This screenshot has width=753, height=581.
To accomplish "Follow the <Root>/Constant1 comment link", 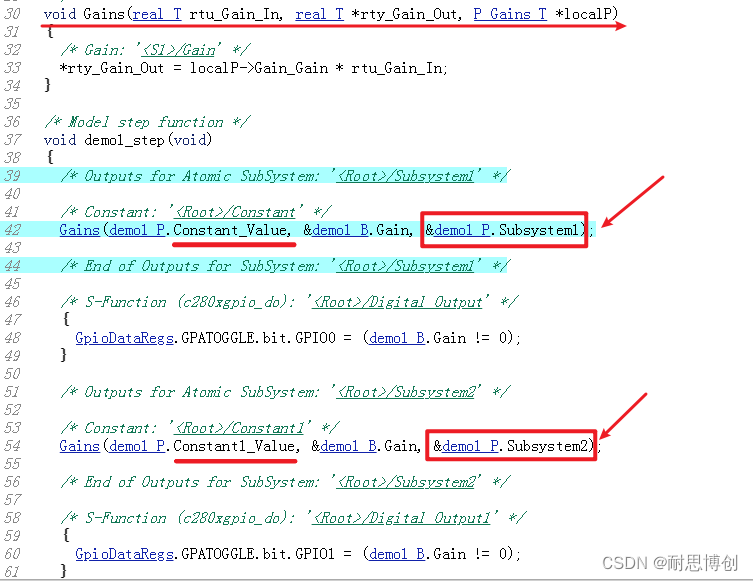I will click(x=240, y=428).
